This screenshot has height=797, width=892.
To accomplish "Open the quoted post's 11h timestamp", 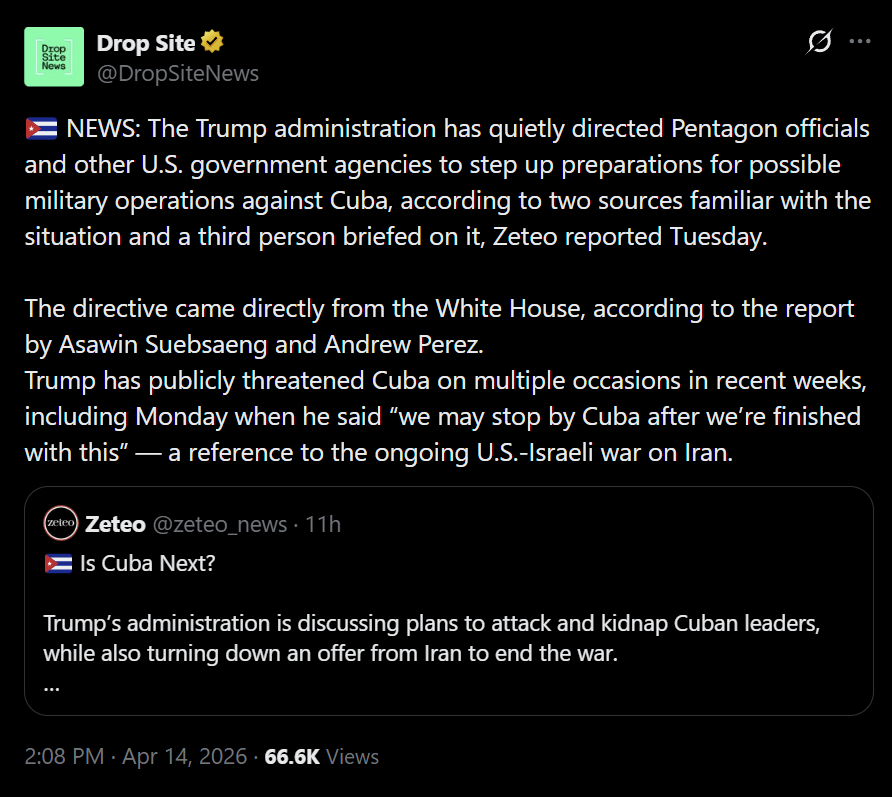I will coord(323,524).
